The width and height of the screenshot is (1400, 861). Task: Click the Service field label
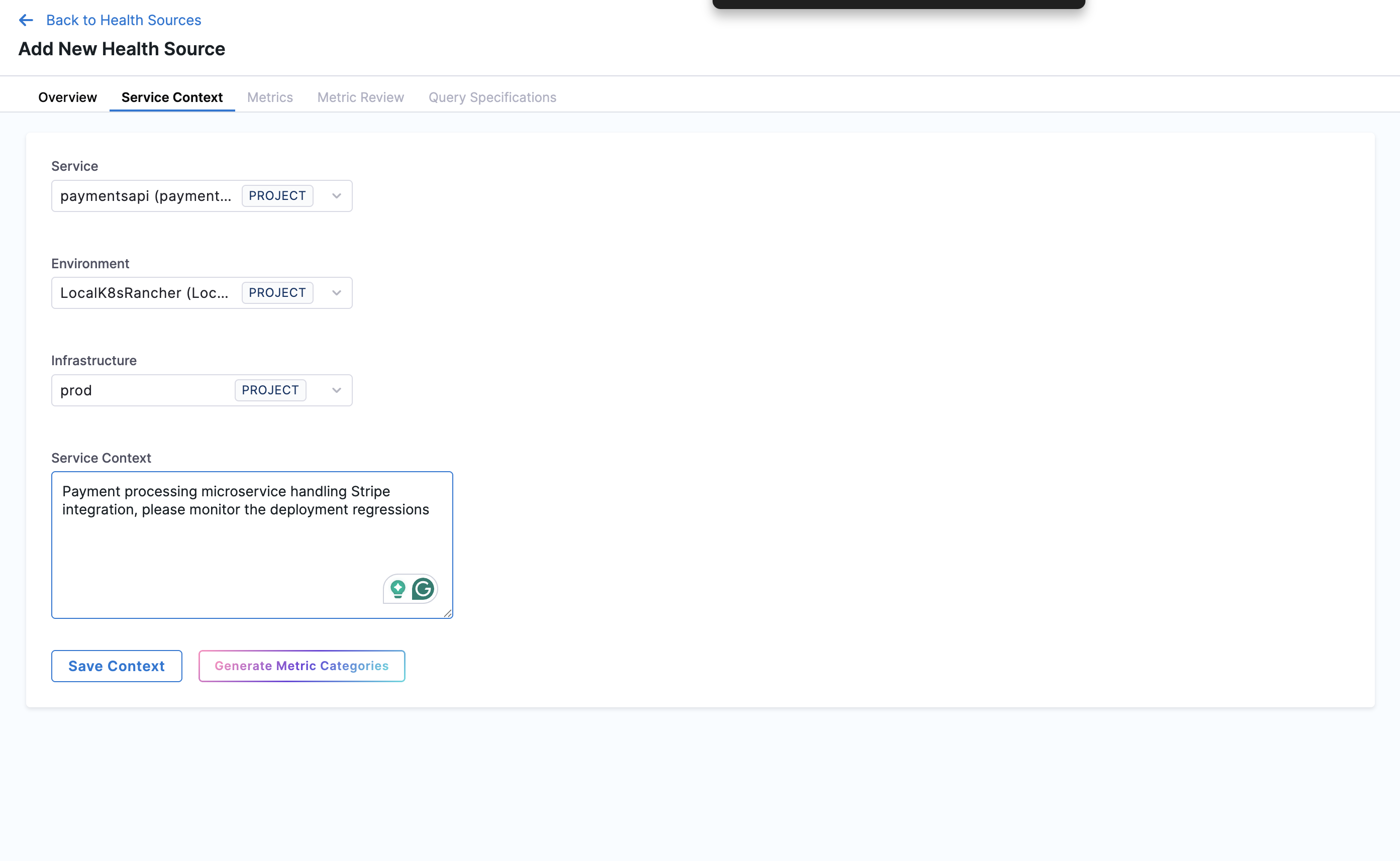[x=74, y=166]
